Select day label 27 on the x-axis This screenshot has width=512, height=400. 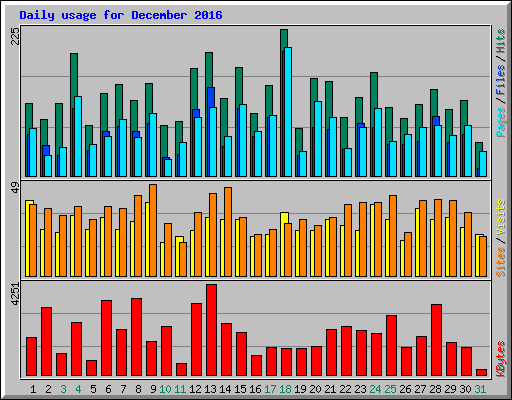click(420, 389)
